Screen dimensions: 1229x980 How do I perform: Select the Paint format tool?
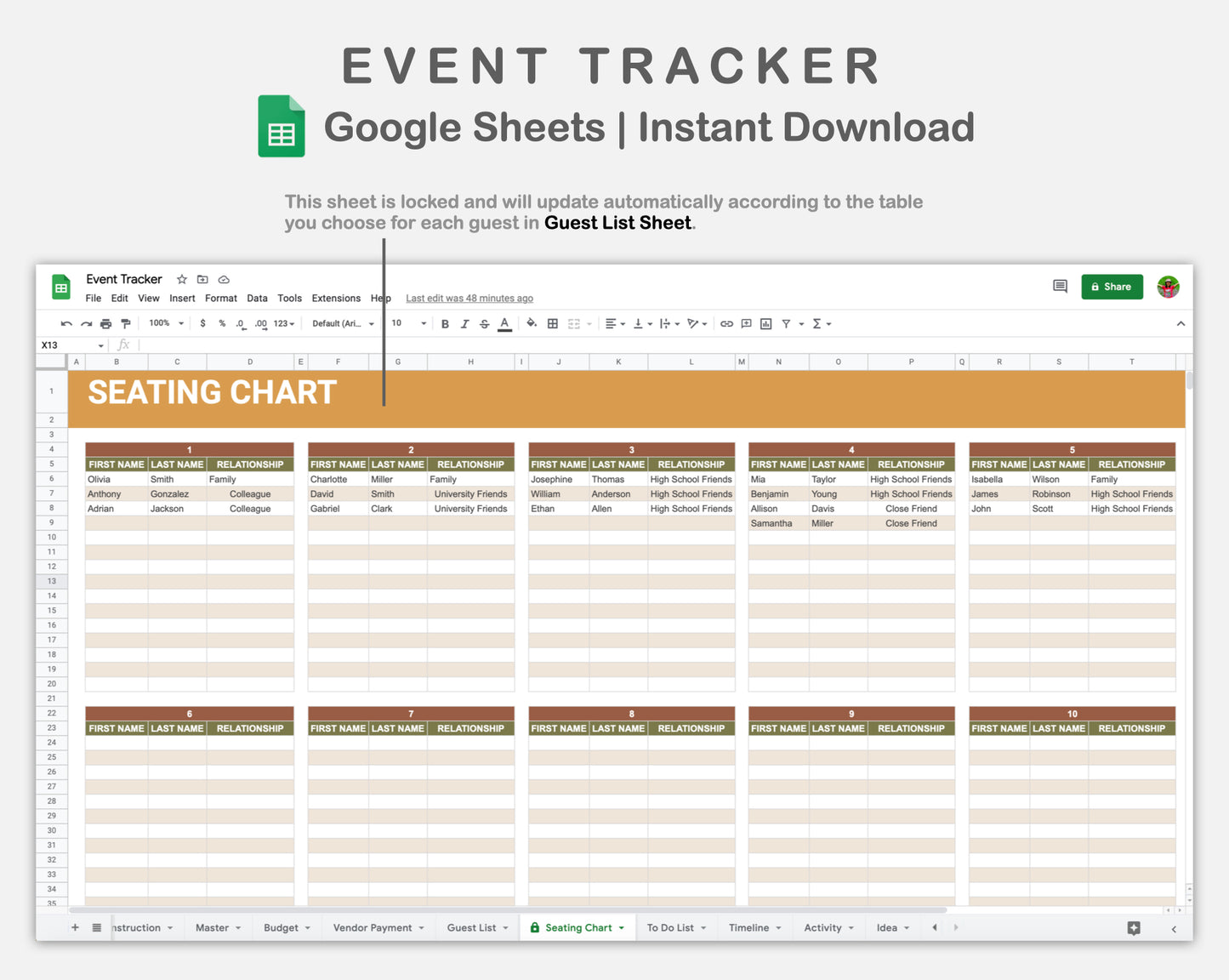point(126,323)
